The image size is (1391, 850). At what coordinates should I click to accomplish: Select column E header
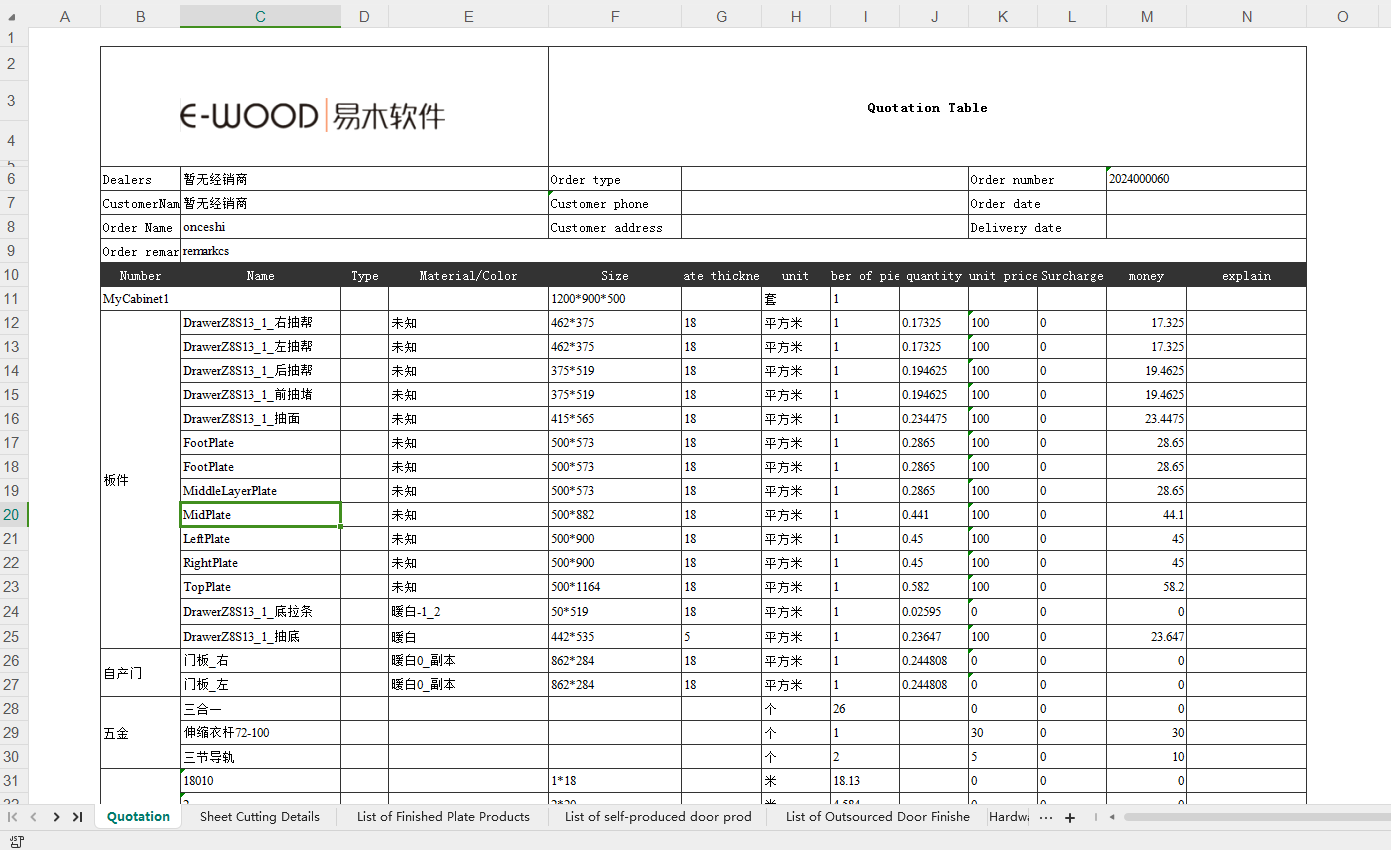pos(468,16)
